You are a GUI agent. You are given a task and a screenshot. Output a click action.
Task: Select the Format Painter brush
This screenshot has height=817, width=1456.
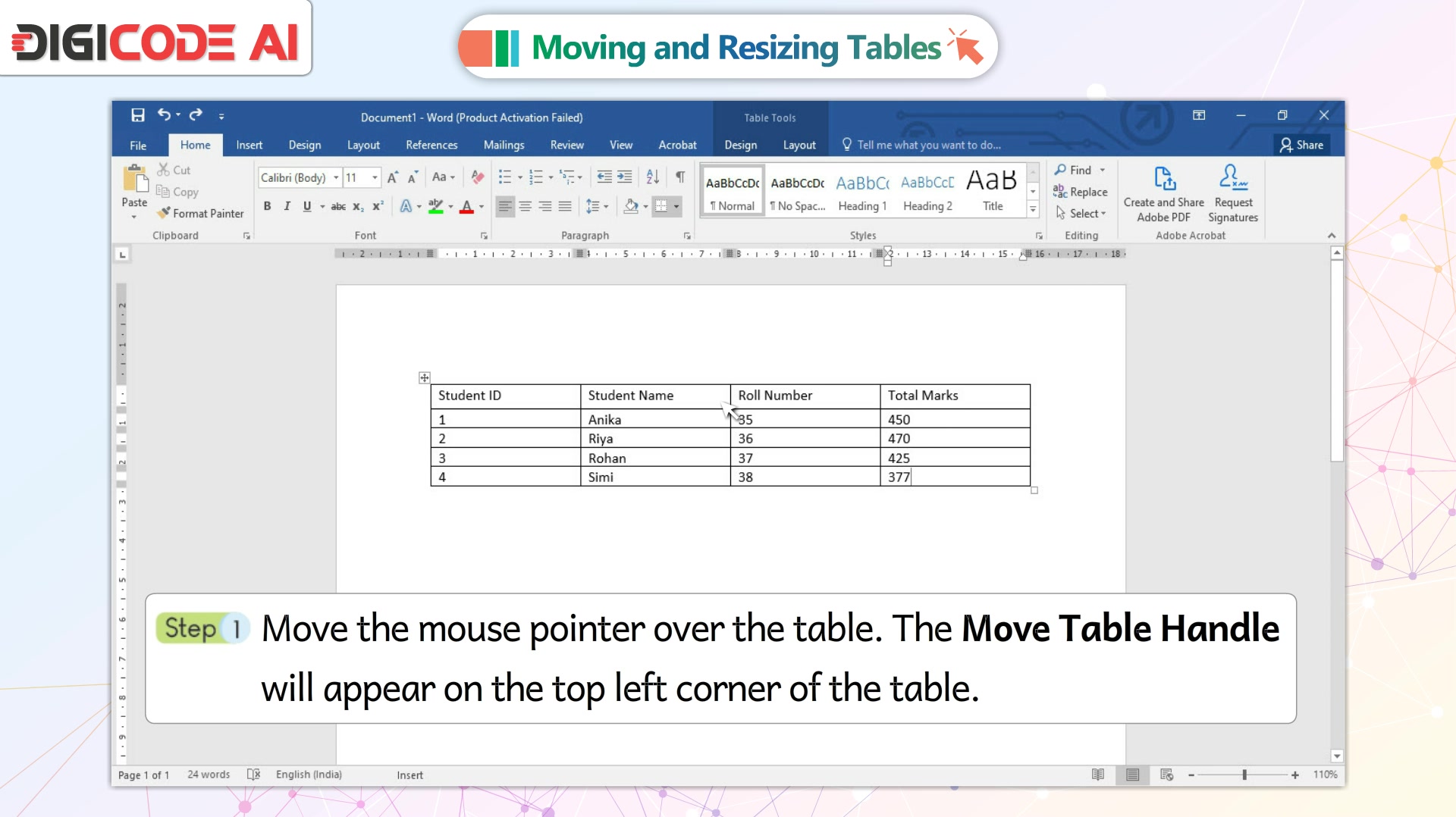coord(201,214)
